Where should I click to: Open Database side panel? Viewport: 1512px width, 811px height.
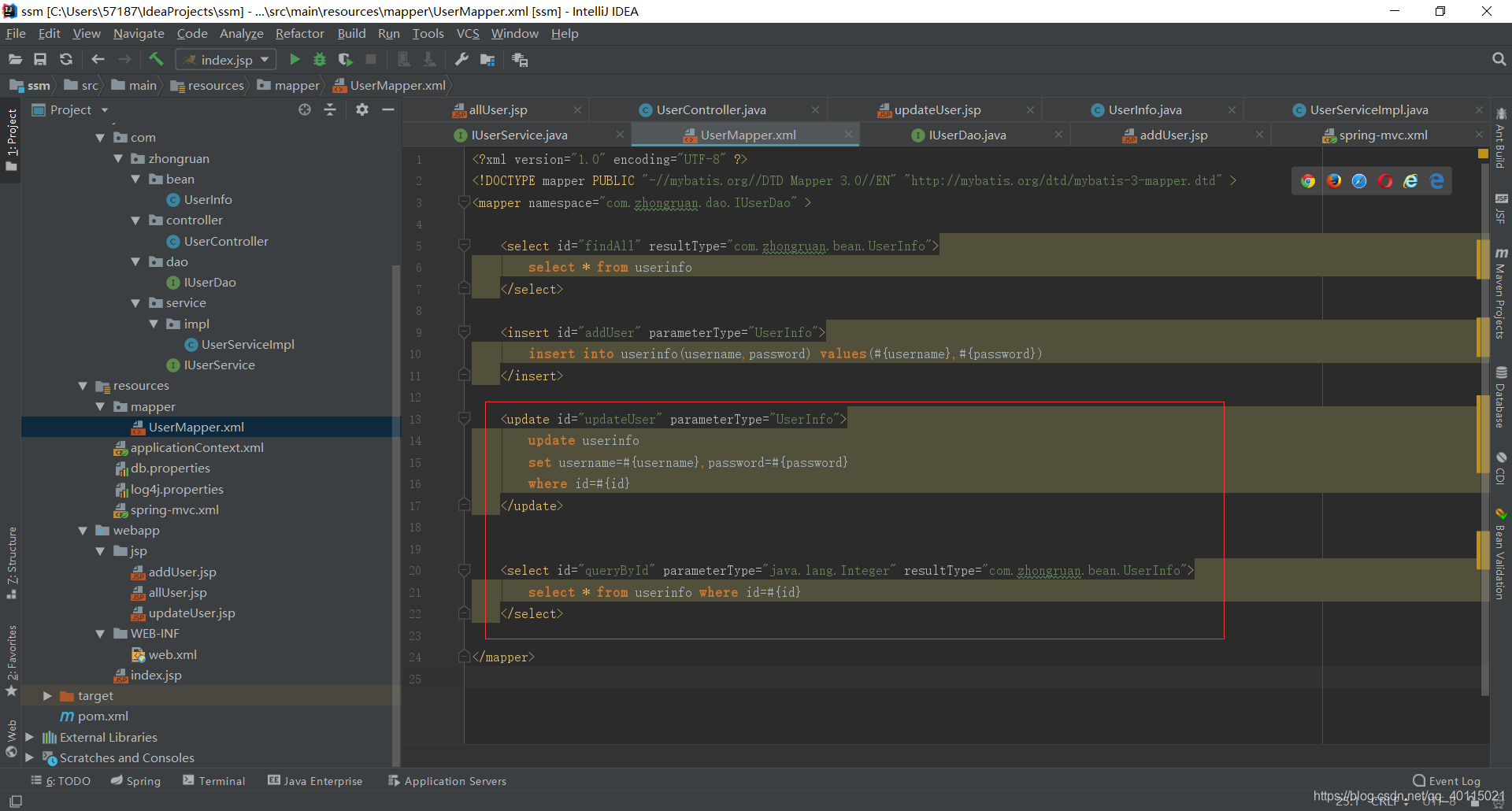coord(1501,397)
